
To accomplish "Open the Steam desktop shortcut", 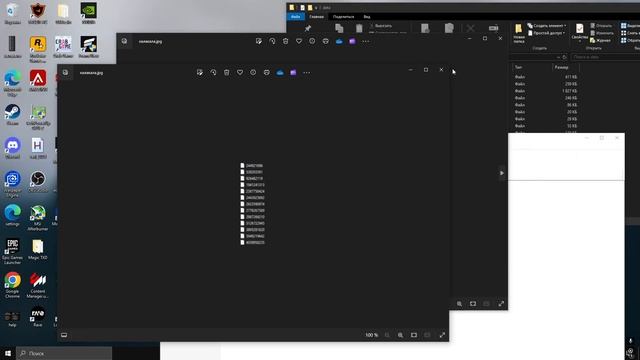I will click(13, 115).
